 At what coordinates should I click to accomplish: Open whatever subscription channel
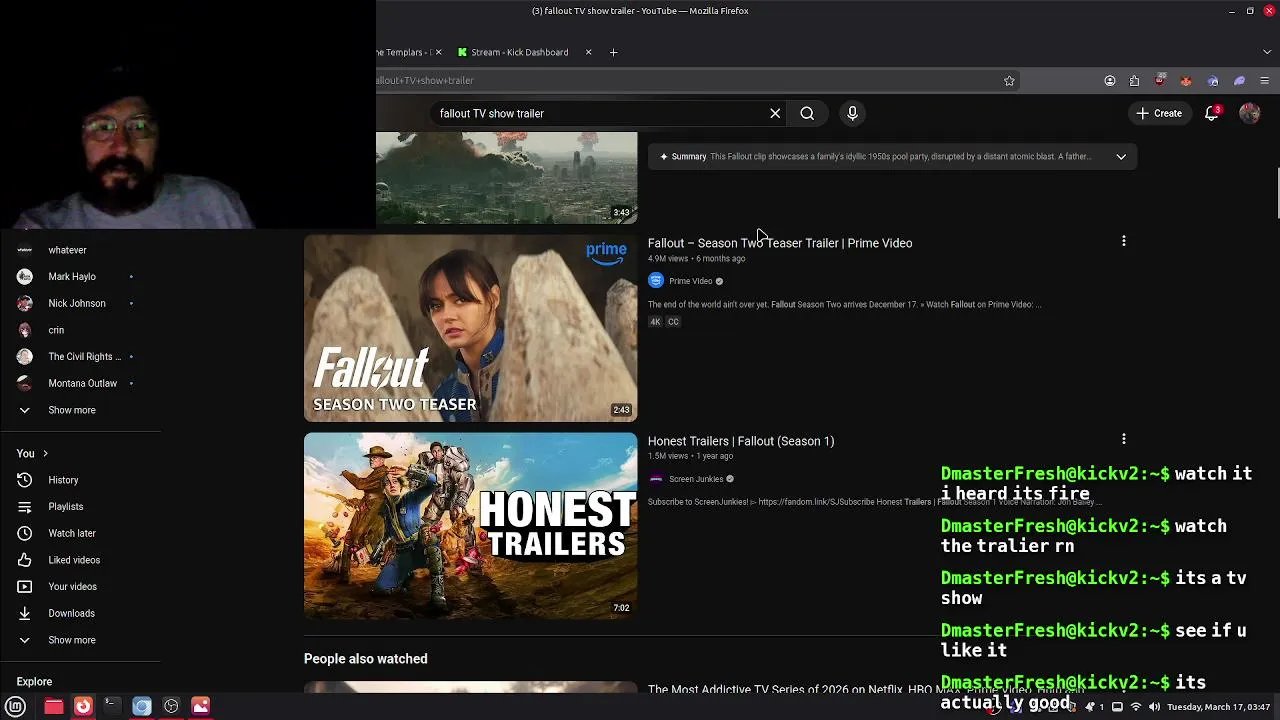coord(67,250)
